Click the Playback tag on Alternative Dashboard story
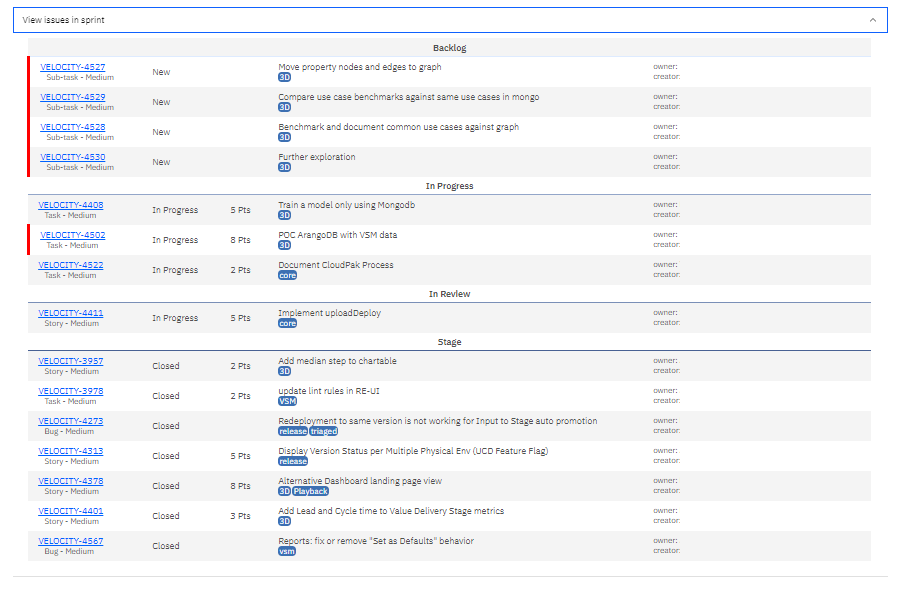This screenshot has height=592, width=902. (311, 491)
